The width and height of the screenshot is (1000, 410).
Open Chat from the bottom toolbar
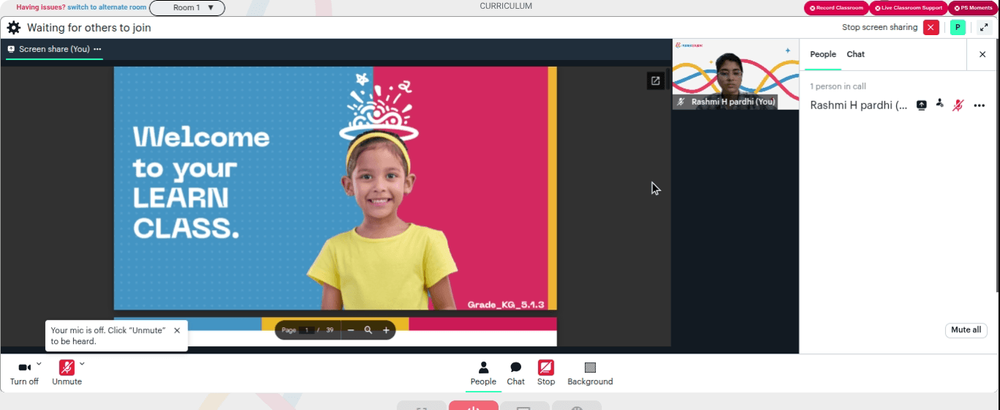515,374
